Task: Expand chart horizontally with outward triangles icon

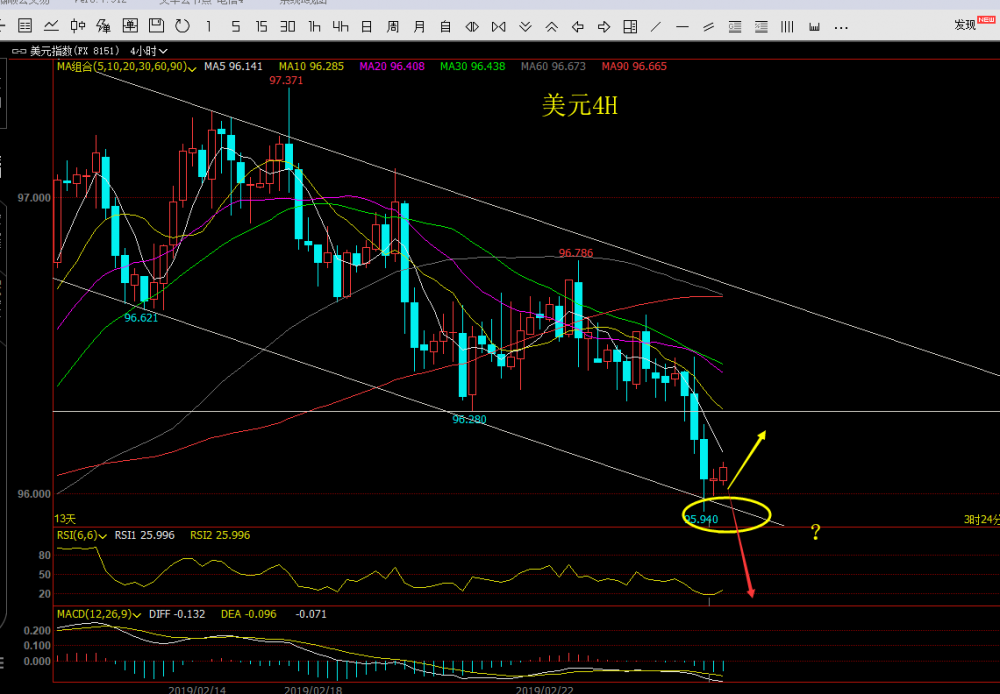Action: (473, 27)
